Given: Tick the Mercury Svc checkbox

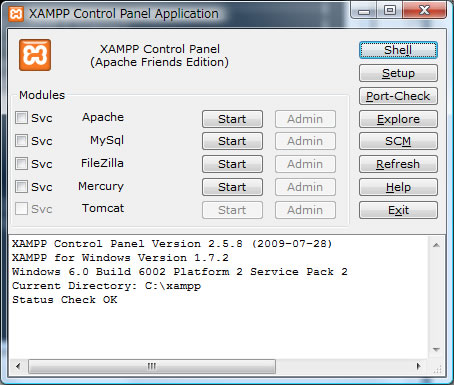Looking at the screenshot, I should pos(21,186).
